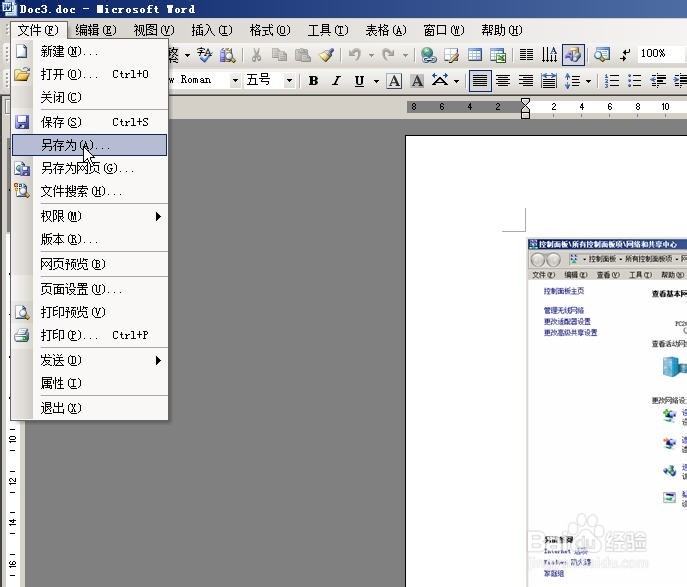Open the line spacing dropdown arrow
The height and width of the screenshot is (587, 687).
point(588,81)
